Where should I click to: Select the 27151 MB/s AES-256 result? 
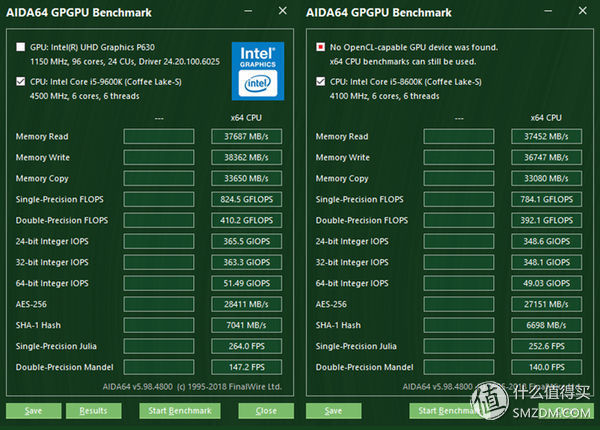coord(546,305)
